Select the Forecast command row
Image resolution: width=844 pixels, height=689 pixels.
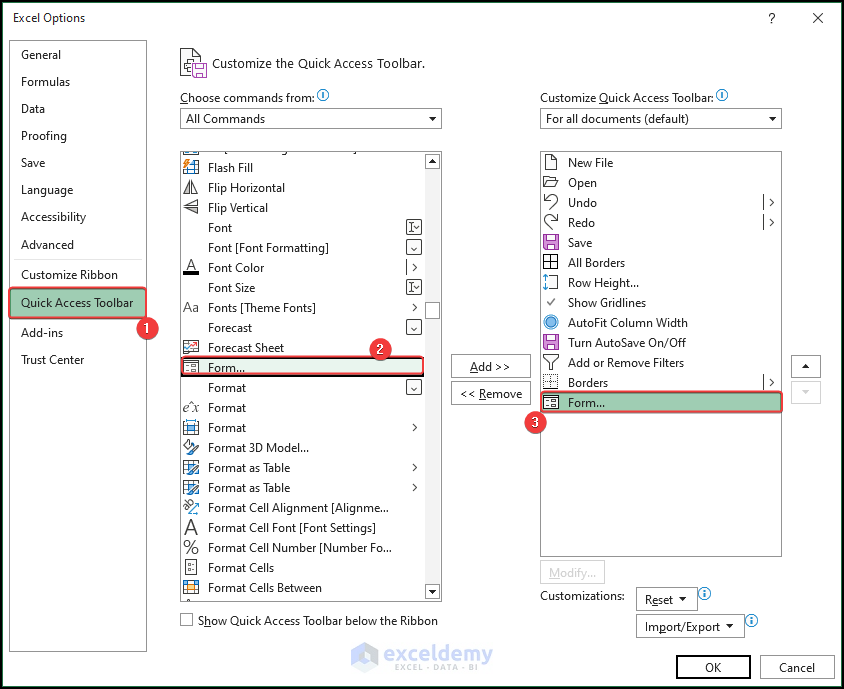(x=303, y=327)
